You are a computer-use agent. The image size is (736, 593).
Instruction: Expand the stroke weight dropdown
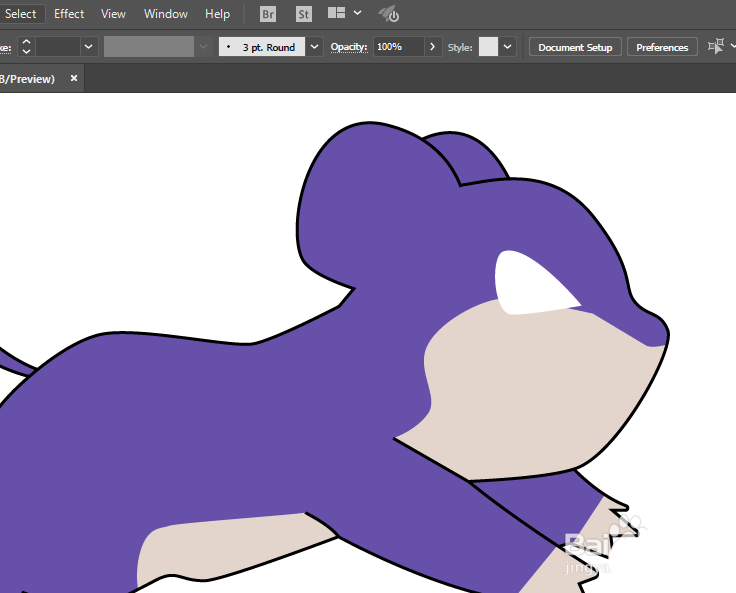click(x=88, y=47)
